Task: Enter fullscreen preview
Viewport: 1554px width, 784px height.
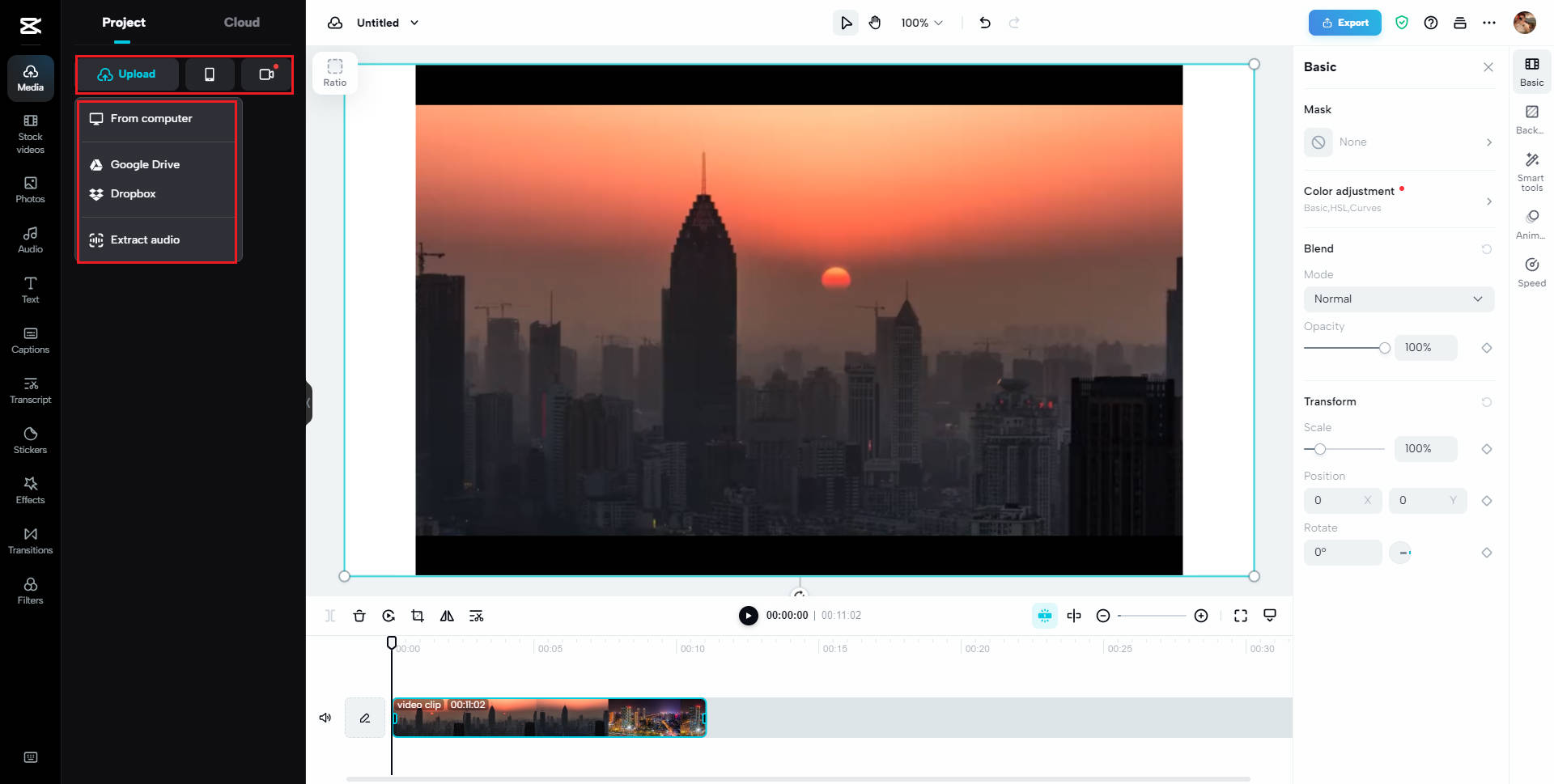Action: tap(1241, 616)
